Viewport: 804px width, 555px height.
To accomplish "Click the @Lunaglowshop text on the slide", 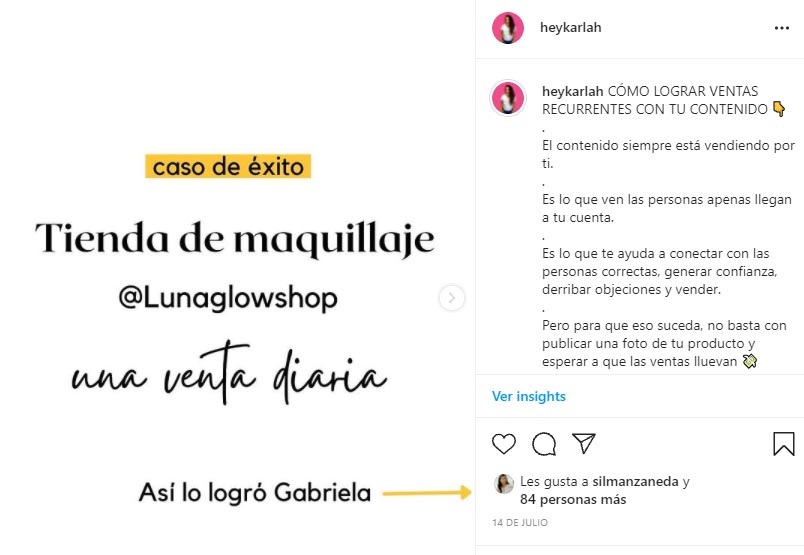I will point(228,299).
